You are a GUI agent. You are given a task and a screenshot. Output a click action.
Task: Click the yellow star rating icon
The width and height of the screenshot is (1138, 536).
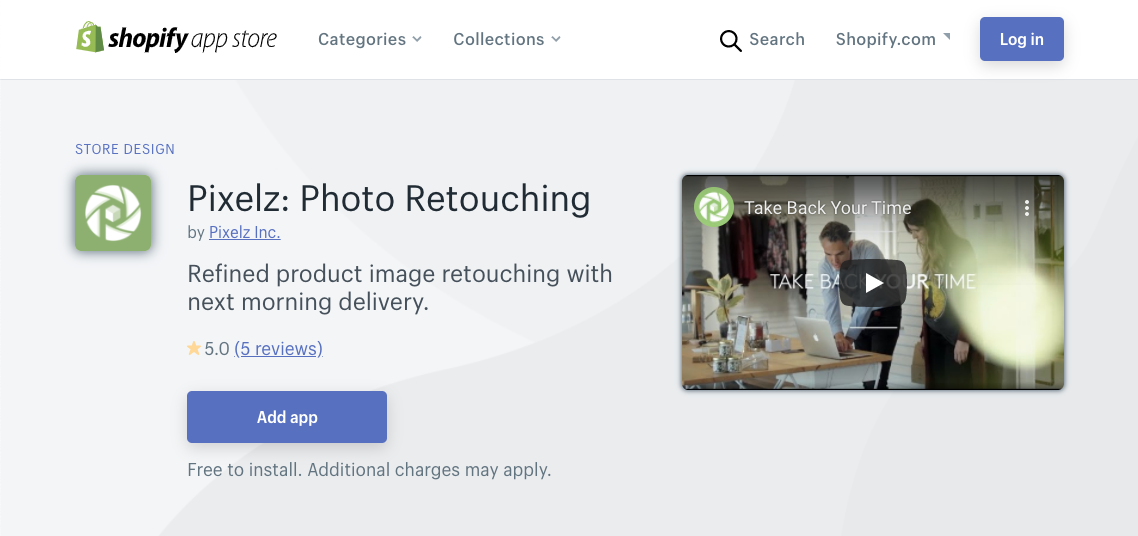194,349
